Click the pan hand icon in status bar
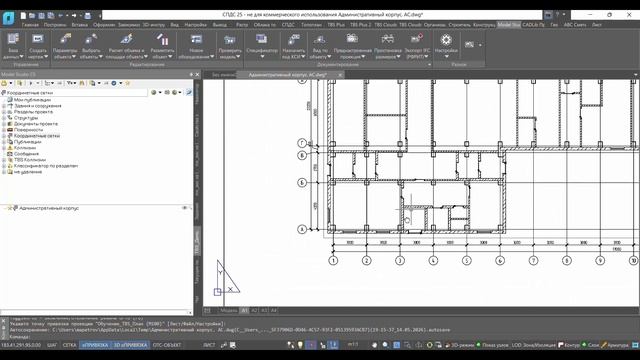 374,345
